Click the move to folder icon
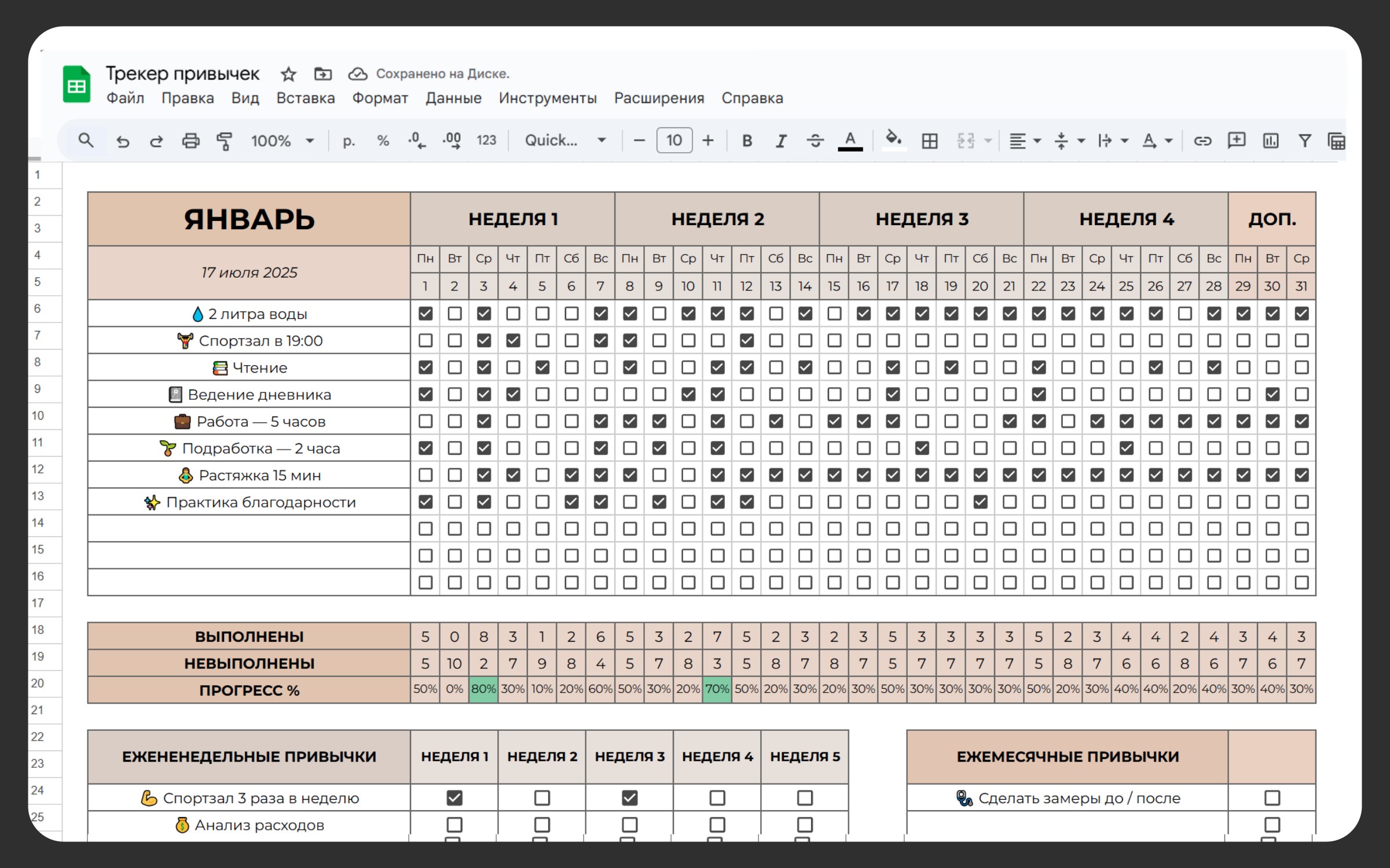 point(323,74)
